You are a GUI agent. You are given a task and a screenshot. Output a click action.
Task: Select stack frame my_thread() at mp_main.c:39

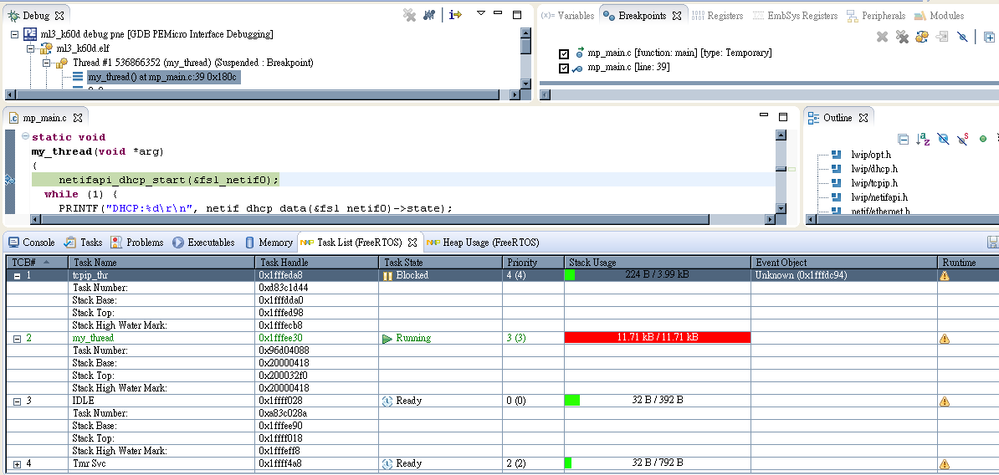(x=164, y=77)
